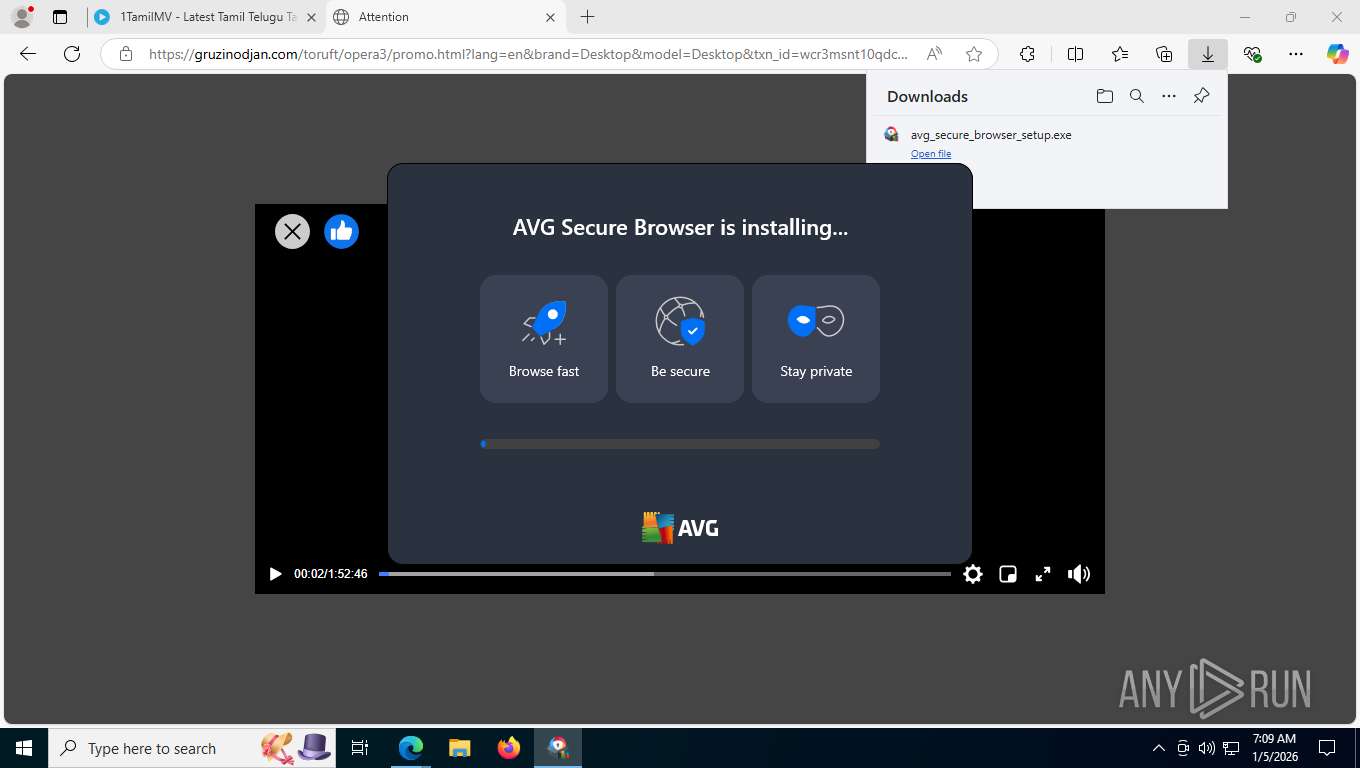Open the tab actions menu icon
The height and width of the screenshot is (768, 1360).
60,17
